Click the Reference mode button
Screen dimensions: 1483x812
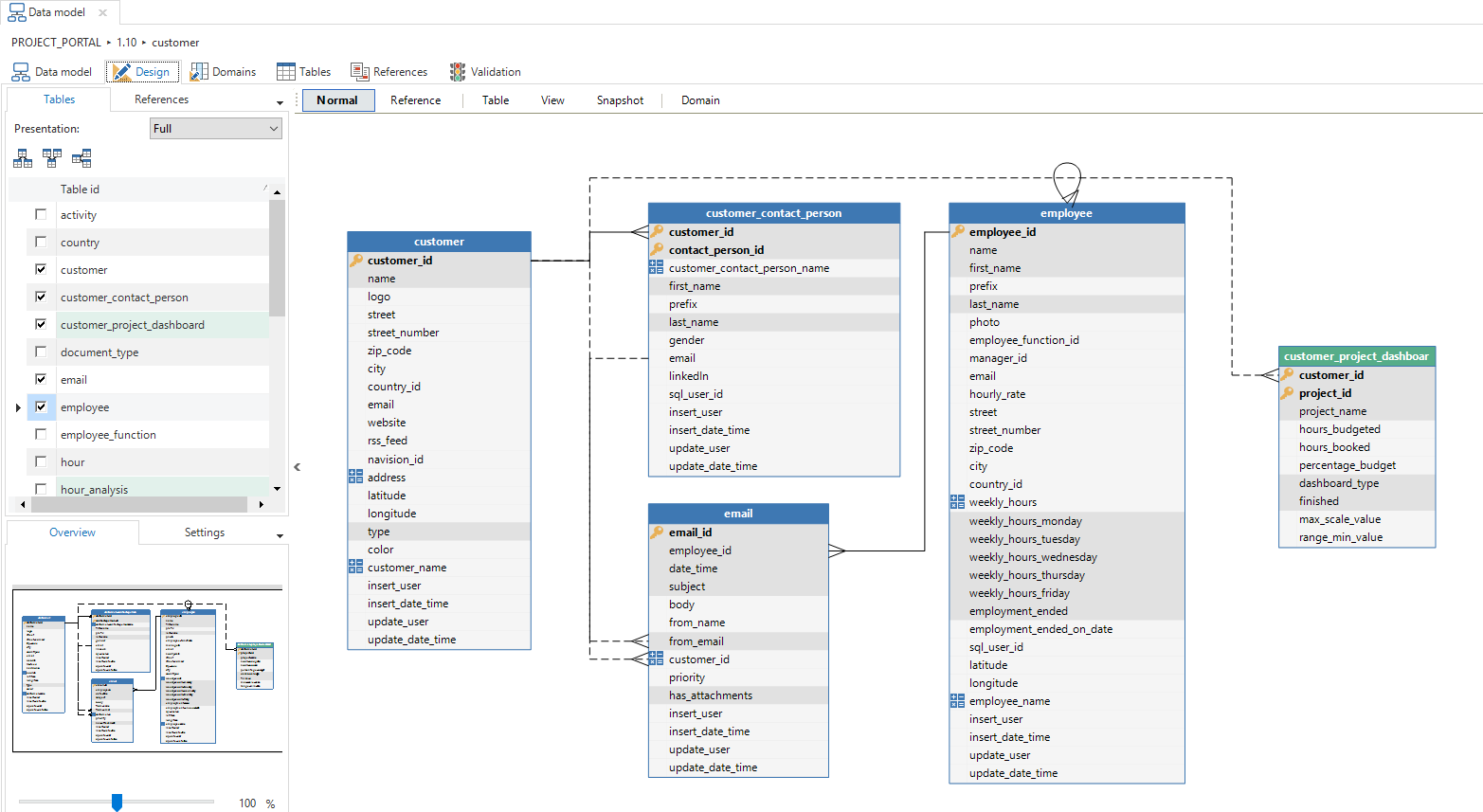(415, 100)
